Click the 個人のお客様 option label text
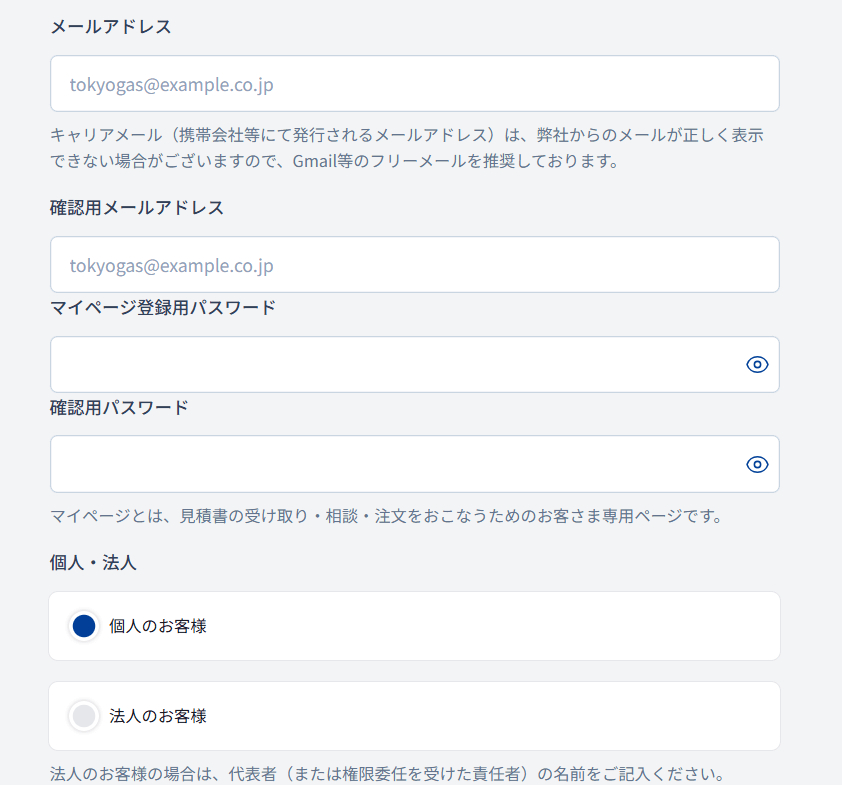The image size is (842, 785). pyautogui.click(x=158, y=627)
